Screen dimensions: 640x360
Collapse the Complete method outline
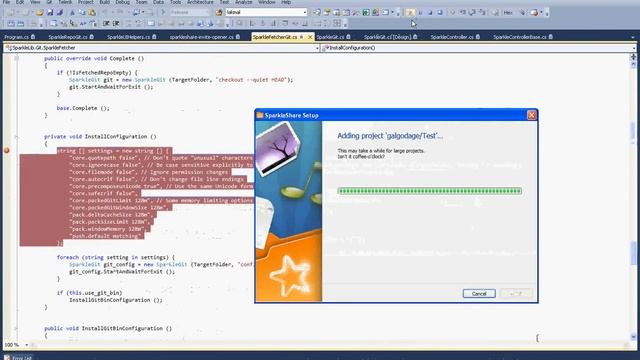[x=16, y=58]
